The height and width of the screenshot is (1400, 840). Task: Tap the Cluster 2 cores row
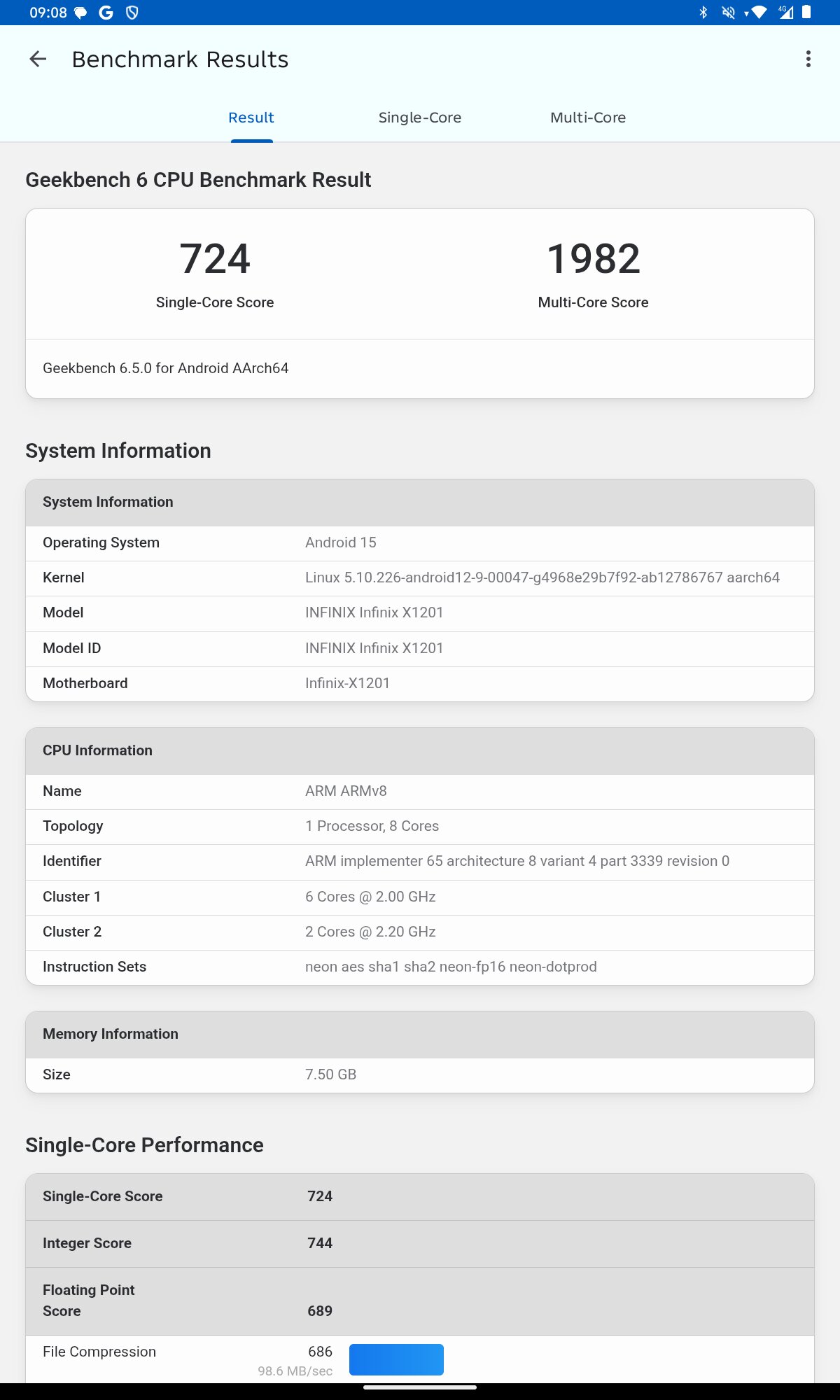tap(420, 932)
